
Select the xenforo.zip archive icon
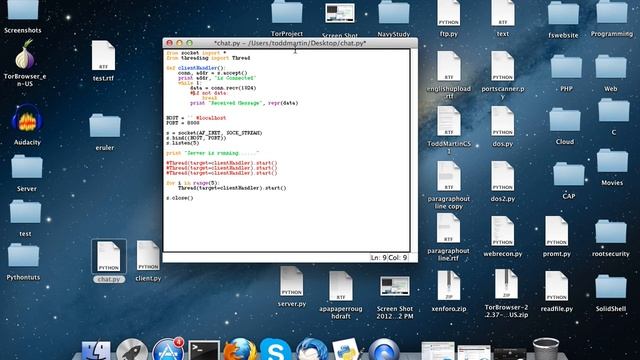coord(449,285)
